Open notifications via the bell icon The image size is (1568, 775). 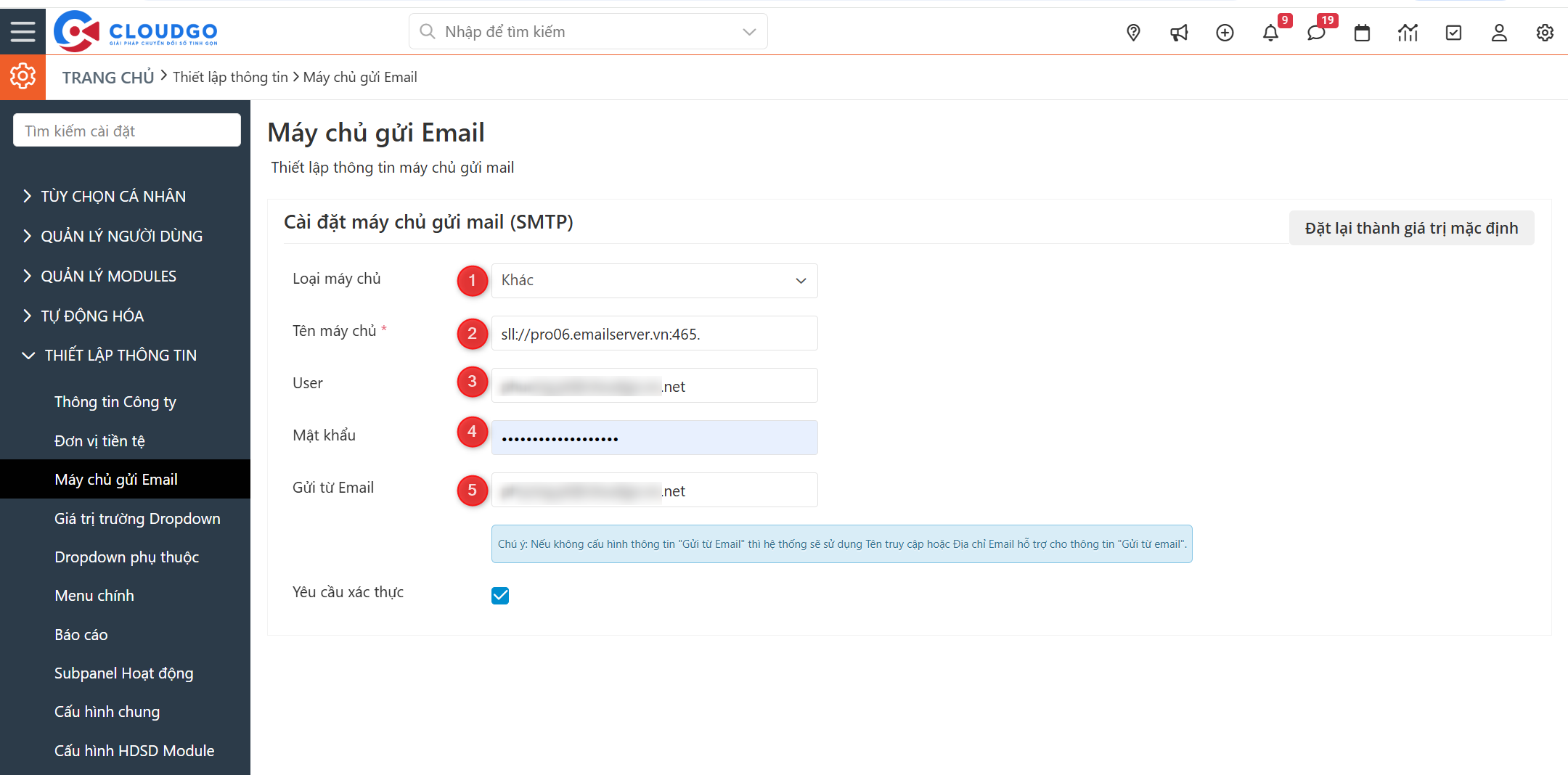1270,32
